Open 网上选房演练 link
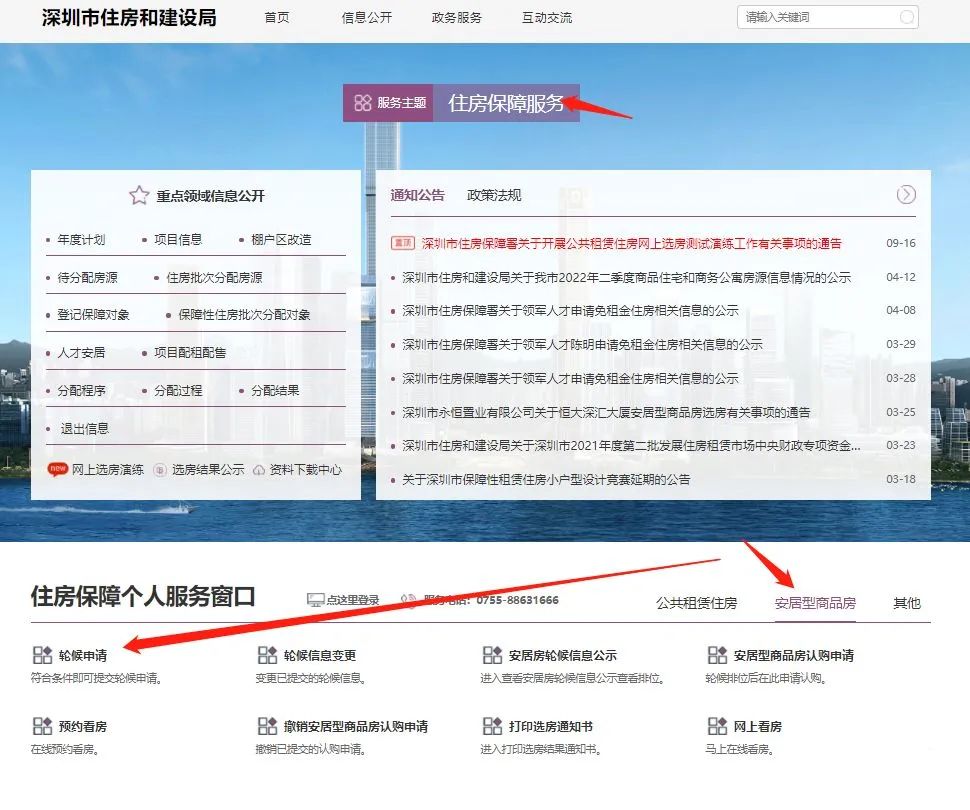This screenshot has width=970, height=810. click(x=108, y=470)
